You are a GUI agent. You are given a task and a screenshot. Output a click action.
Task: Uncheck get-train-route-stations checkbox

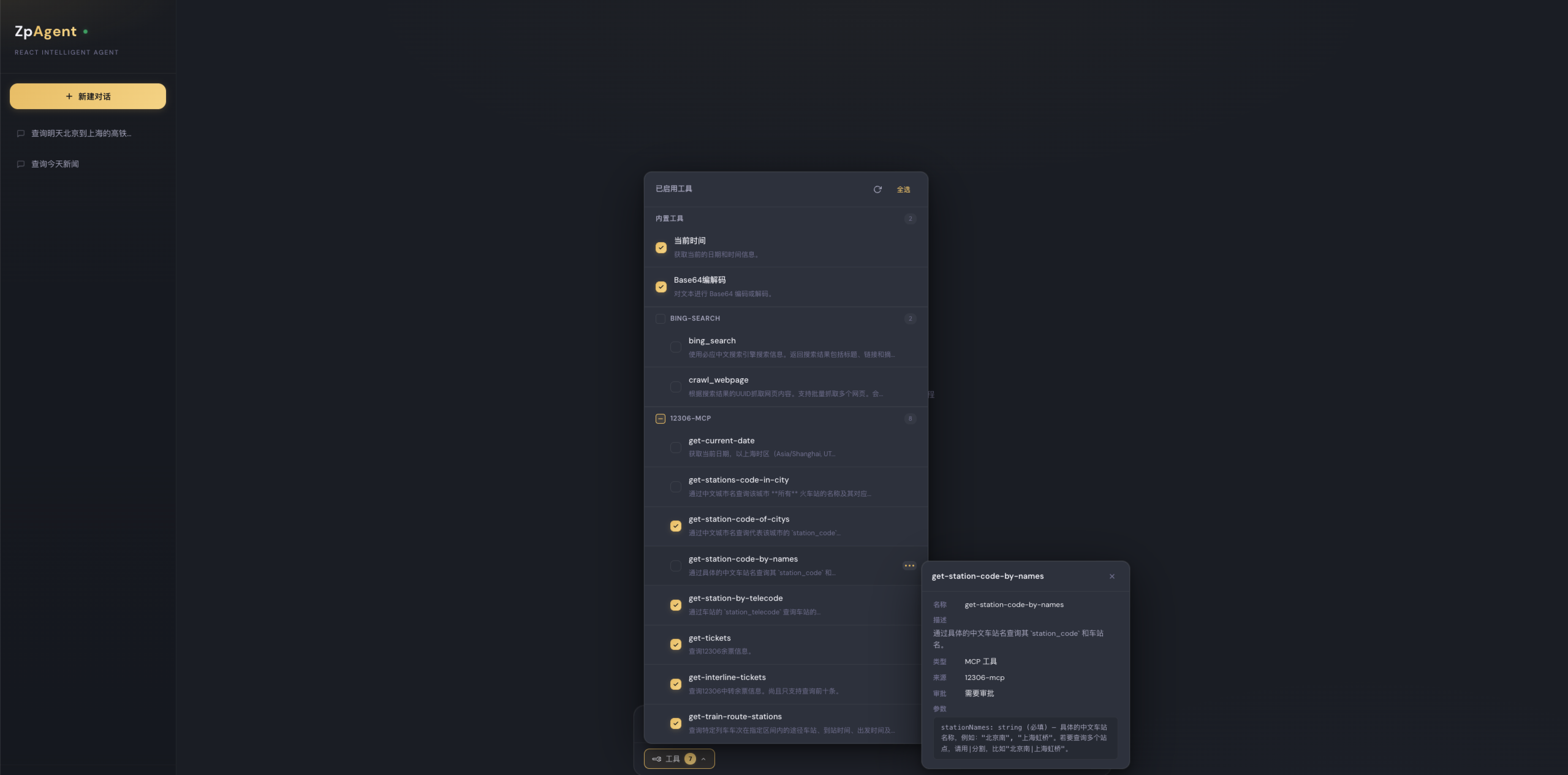coord(675,723)
